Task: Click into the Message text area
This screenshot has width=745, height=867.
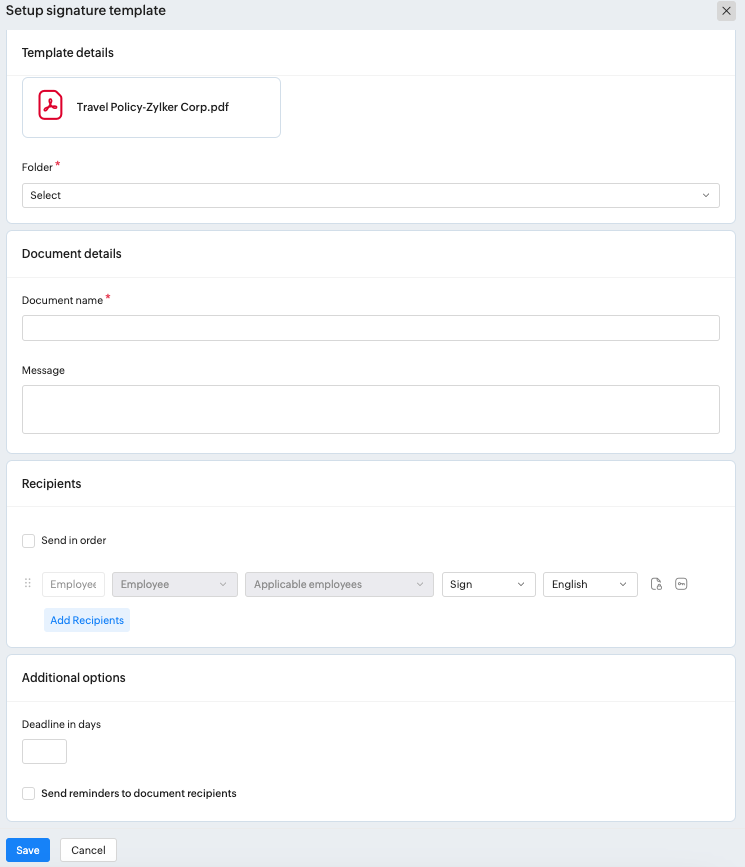Action: 370,409
